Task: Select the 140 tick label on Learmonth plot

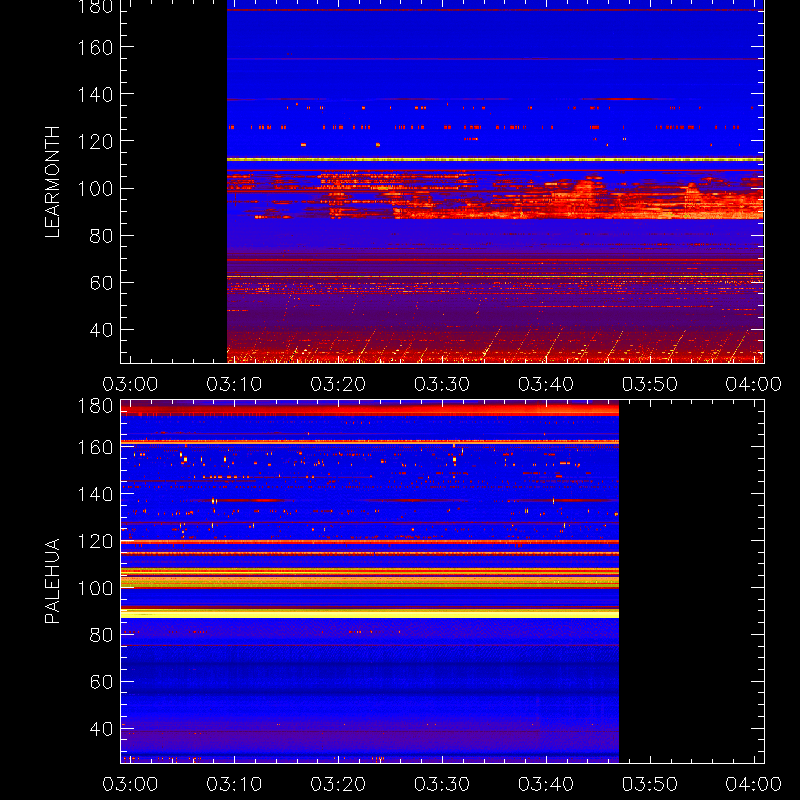Action: pos(95,94)
